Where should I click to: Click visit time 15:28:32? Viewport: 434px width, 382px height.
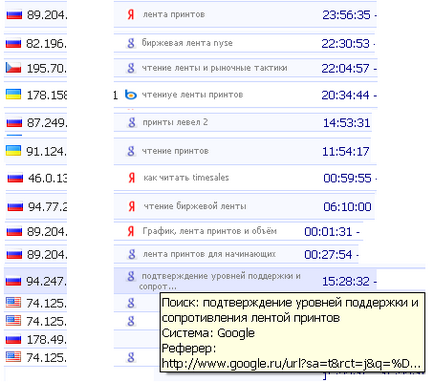346,282
